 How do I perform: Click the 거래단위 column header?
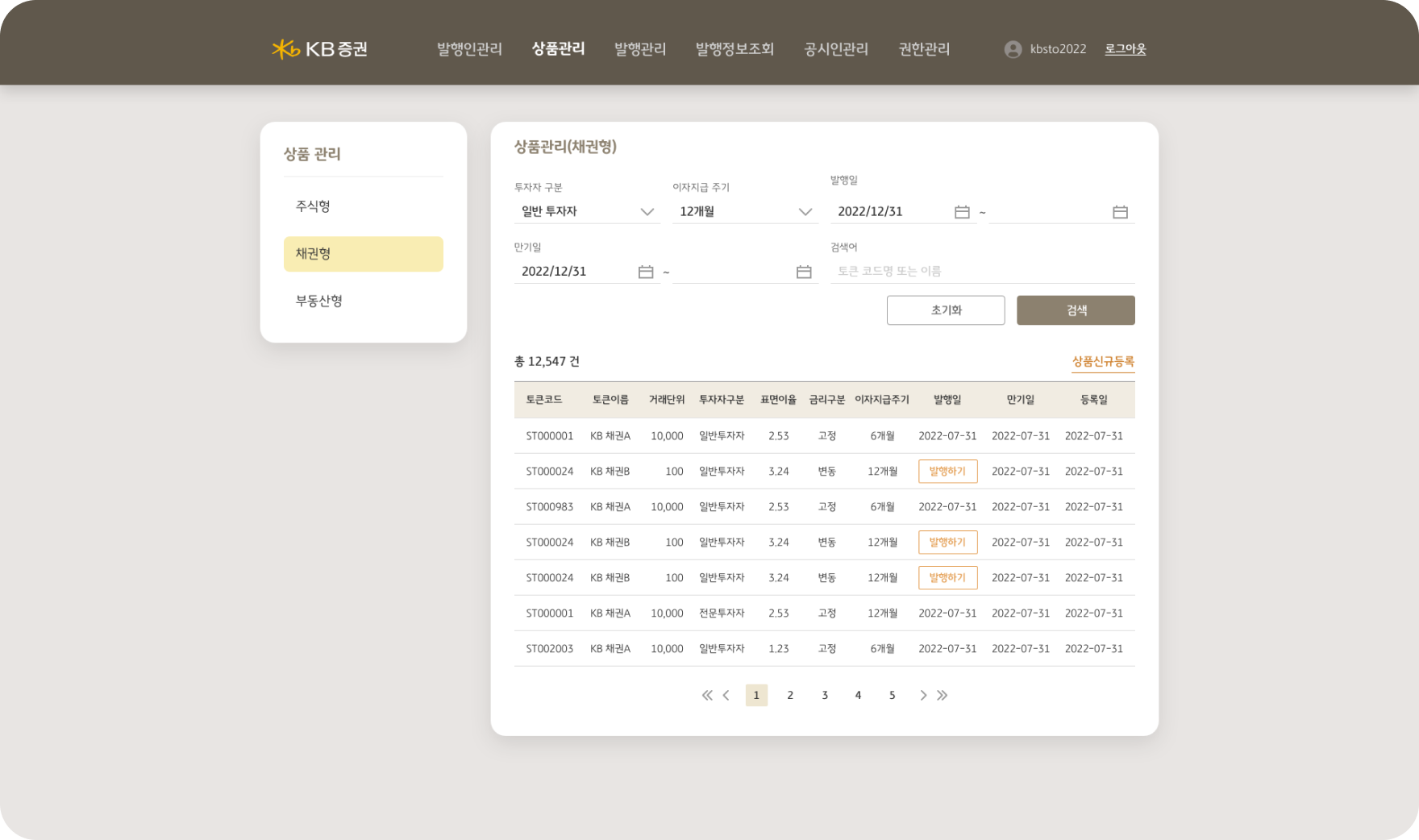click(667, 400)
